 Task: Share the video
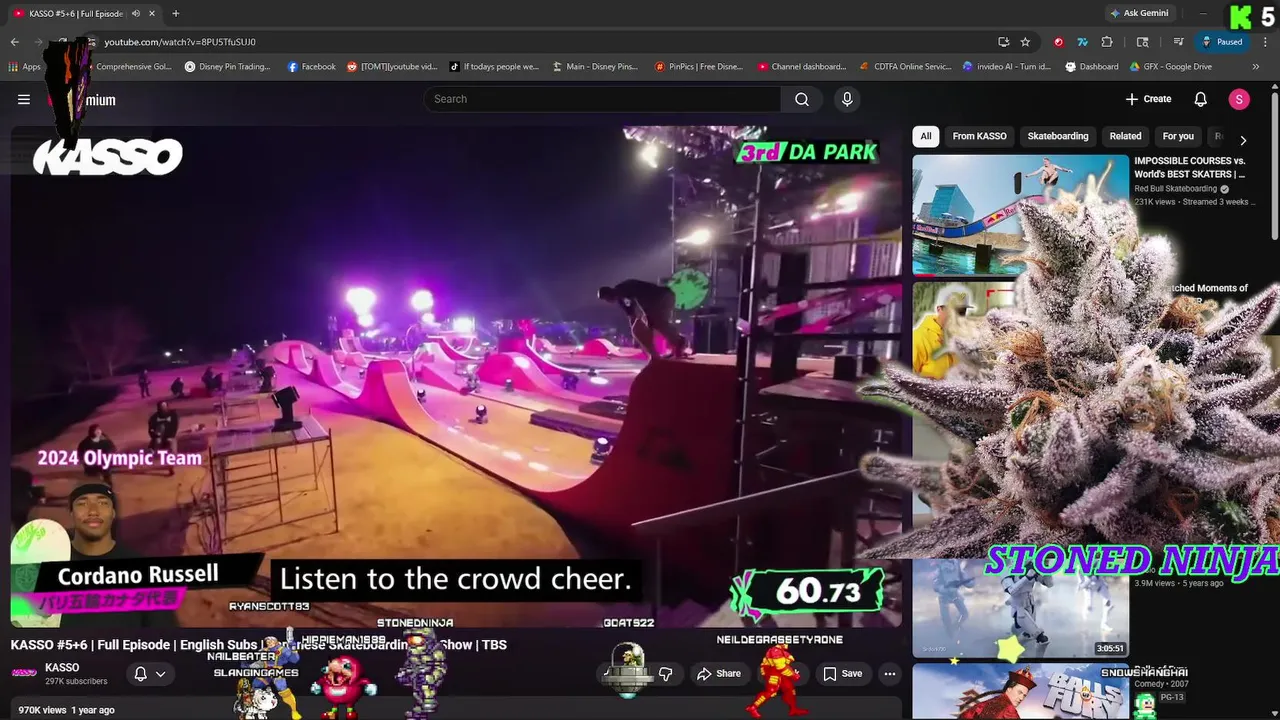pyautogui.click(x=719, y=674)
